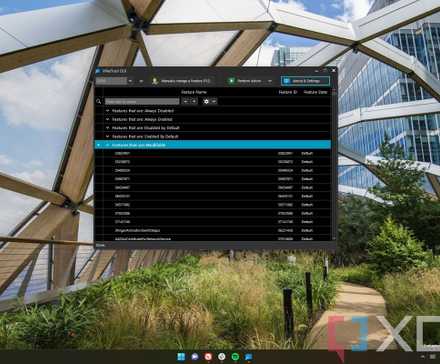Viewport: 440px width, 364px height.
Task: Click the Perform action button
Action: click(246, 81)
